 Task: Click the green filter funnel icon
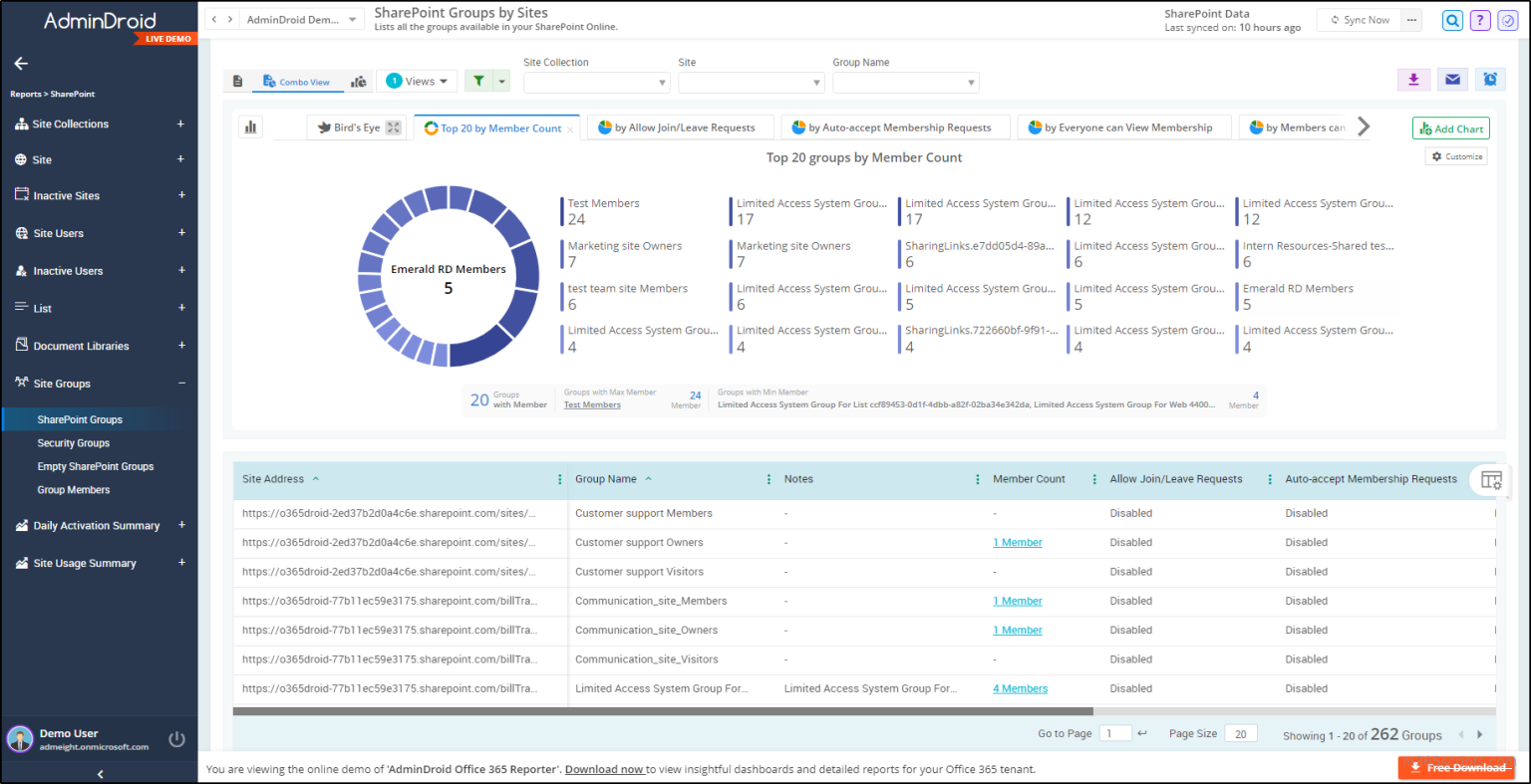[x=479, y=80]
